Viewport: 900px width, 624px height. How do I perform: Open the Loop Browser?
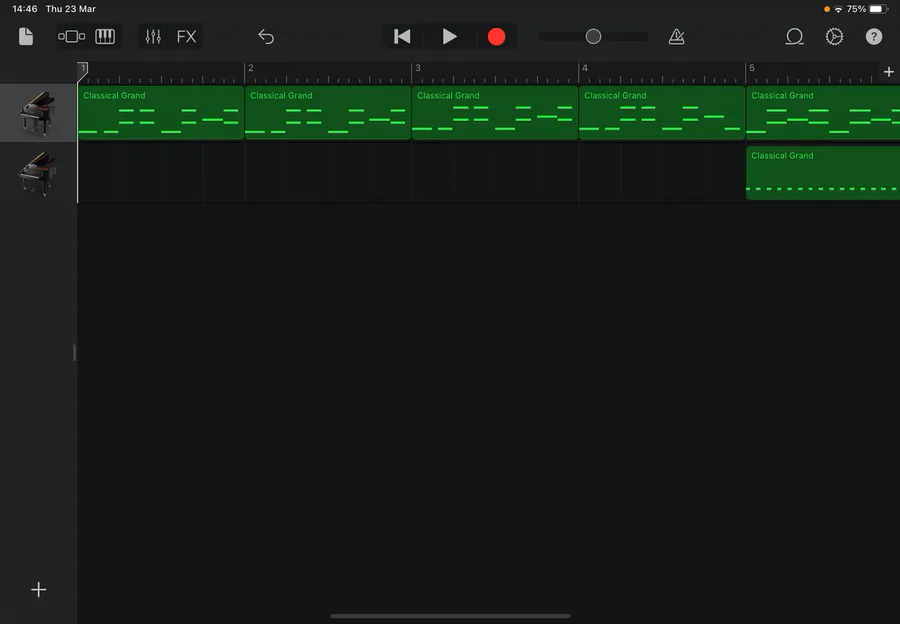794,37
